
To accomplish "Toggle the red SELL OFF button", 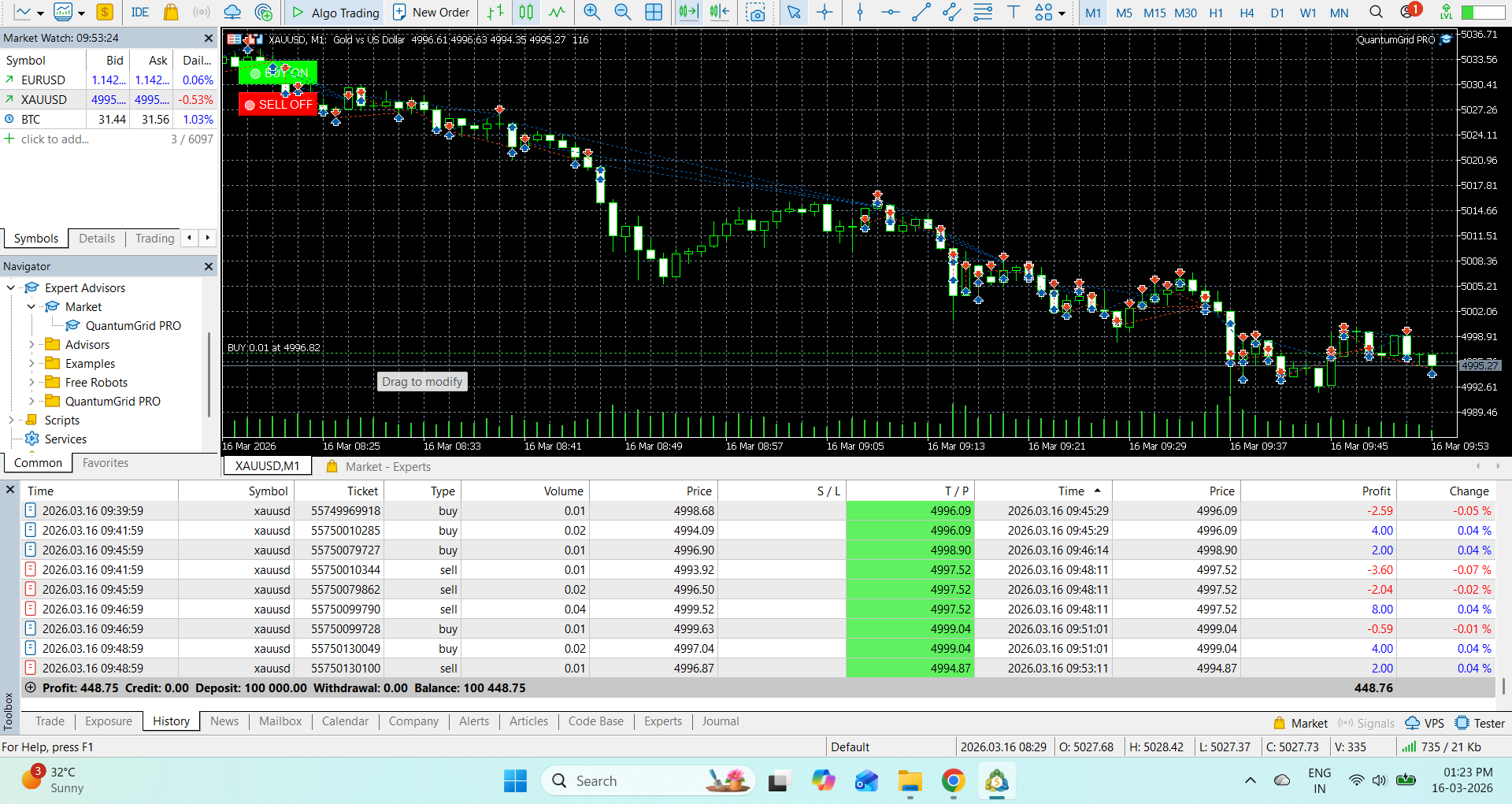I will (278, 104).
